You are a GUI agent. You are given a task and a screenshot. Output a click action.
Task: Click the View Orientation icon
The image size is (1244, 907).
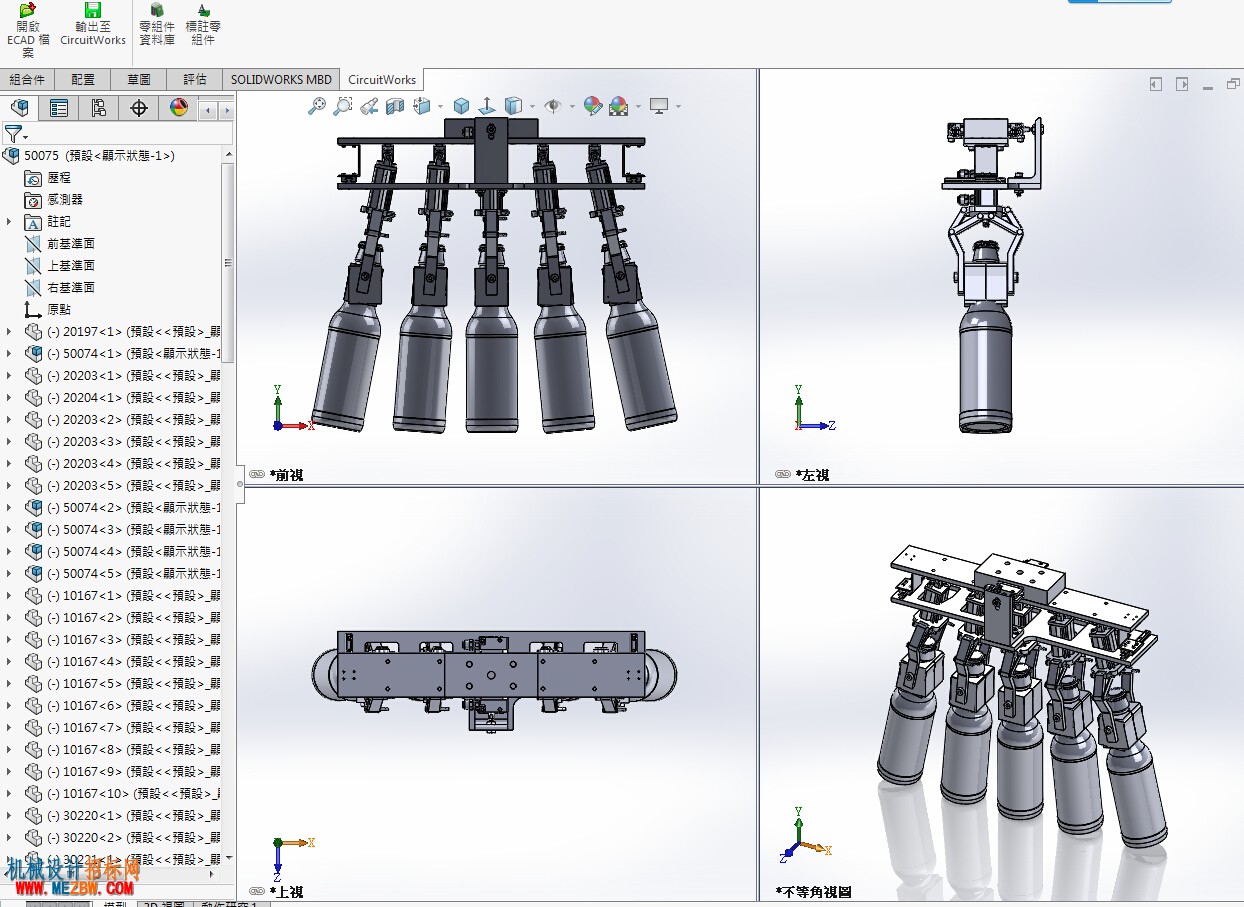coord(420,105)
